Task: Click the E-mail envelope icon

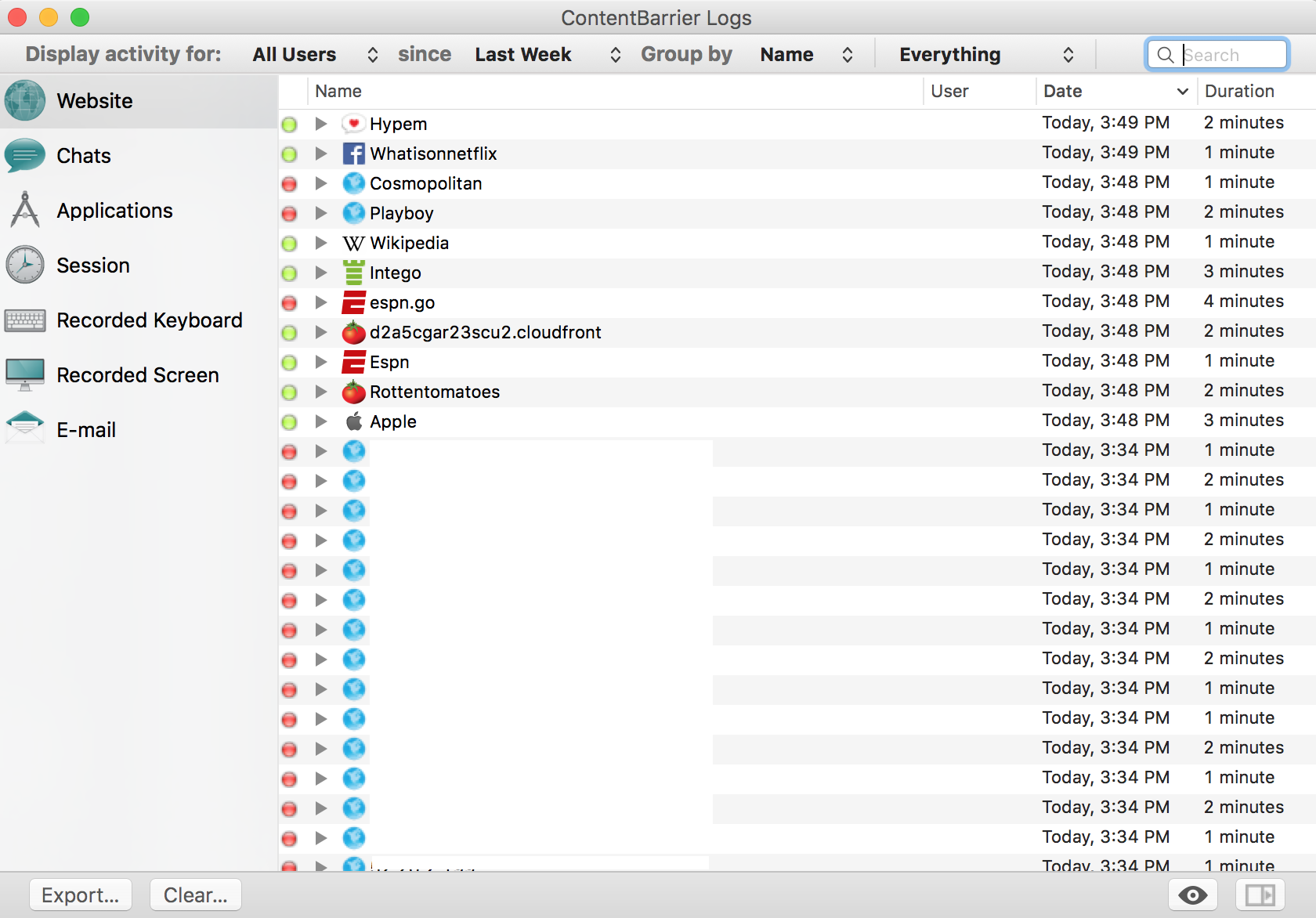Action: pyautogui.click(x=25, y=428)
